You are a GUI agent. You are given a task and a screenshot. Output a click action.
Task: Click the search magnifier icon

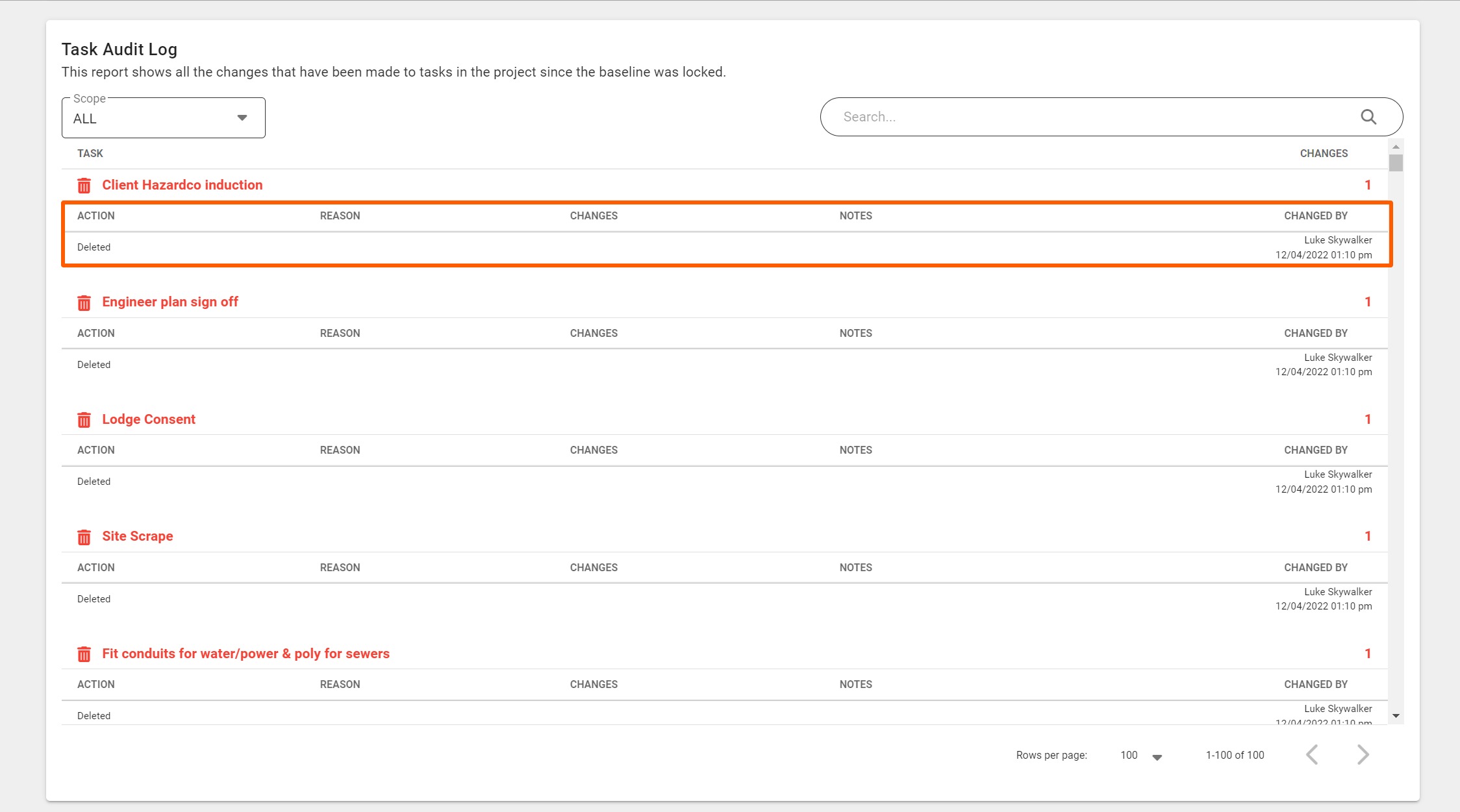pyautogui.click(x=1368, y=117)
